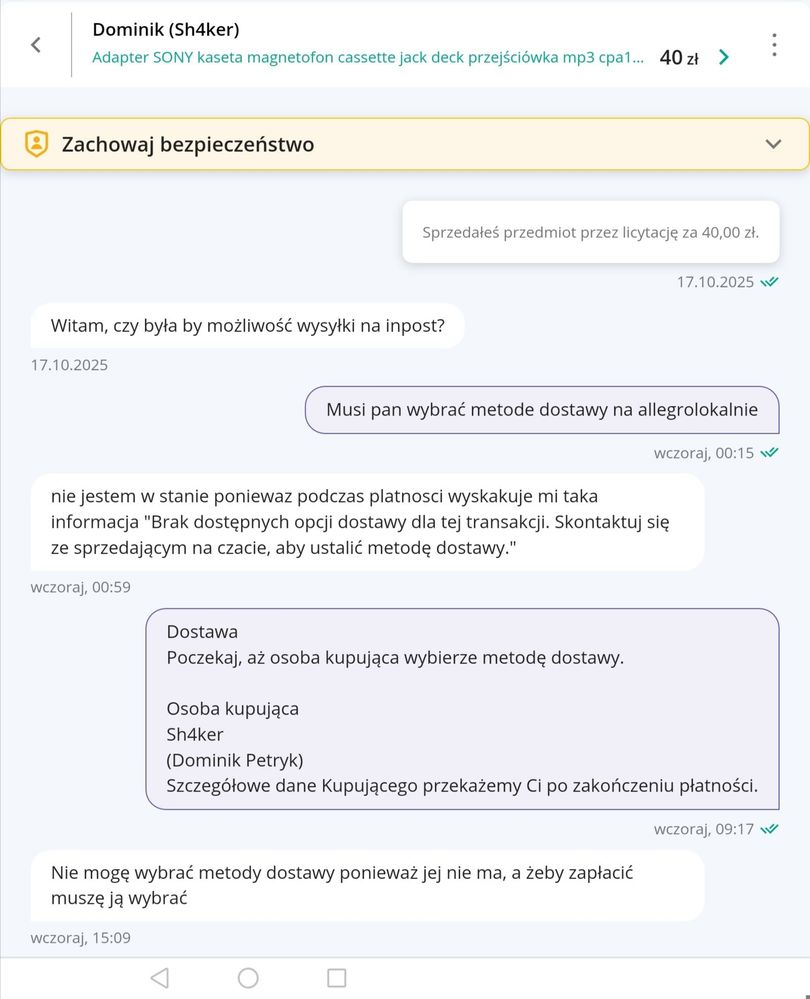Tap the 40 zł price label
Viewport: 810px width, 999px height.
click(678, 58)
